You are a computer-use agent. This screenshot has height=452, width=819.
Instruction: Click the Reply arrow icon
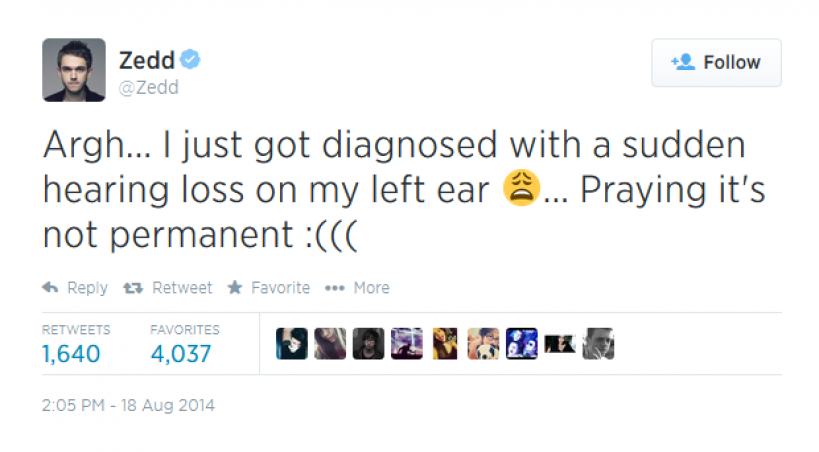click(x=50, y=288)
